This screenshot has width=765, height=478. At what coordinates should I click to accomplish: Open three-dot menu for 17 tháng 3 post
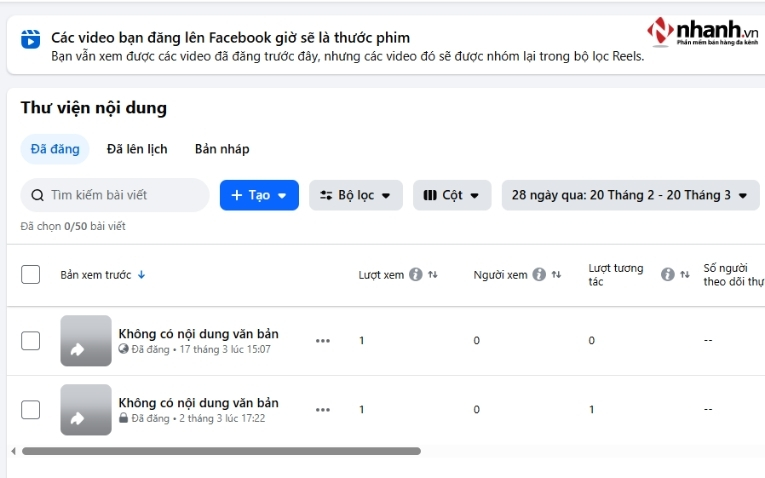coord(323,340)
